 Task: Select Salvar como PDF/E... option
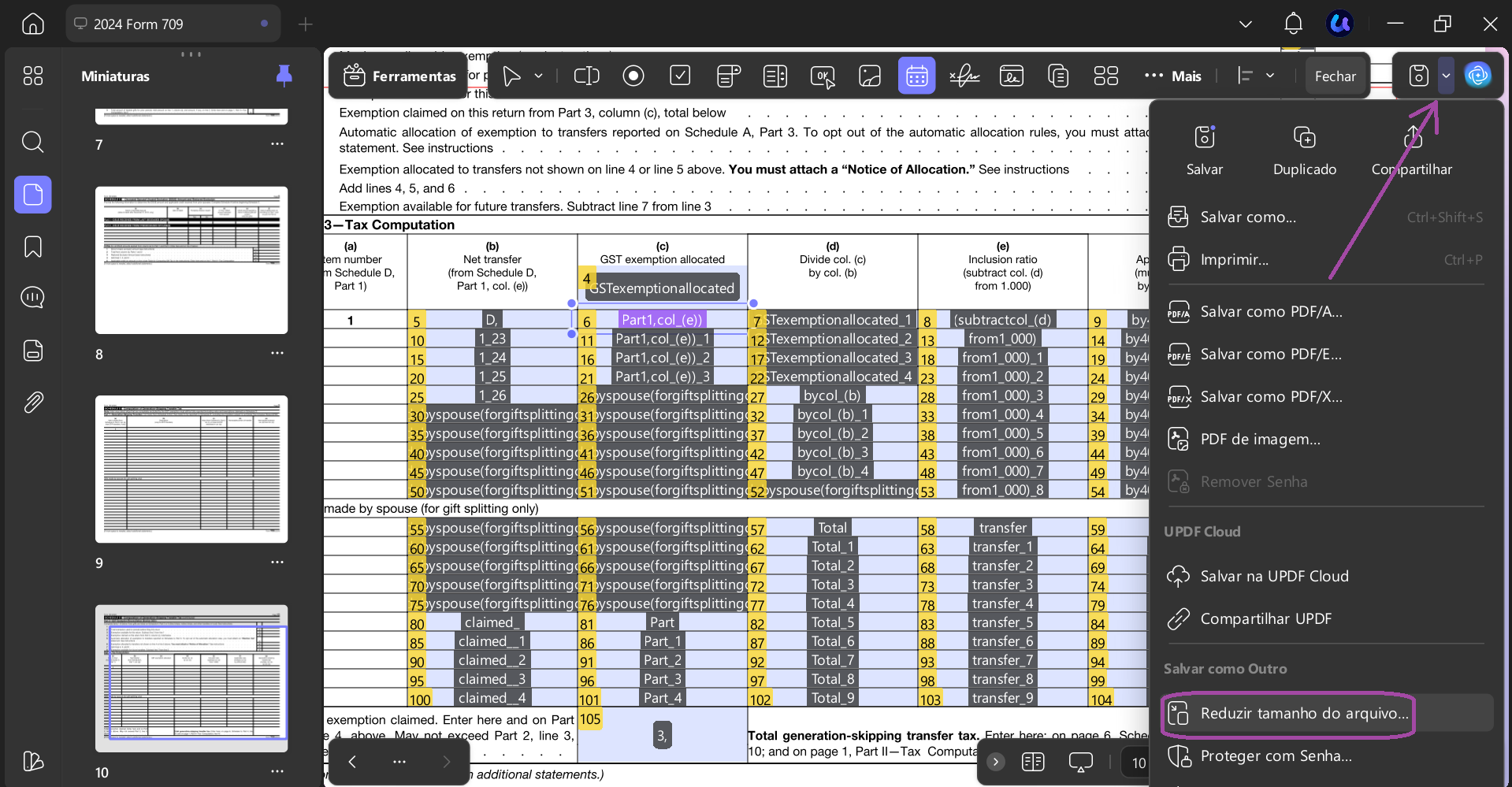coord(1326,354)
